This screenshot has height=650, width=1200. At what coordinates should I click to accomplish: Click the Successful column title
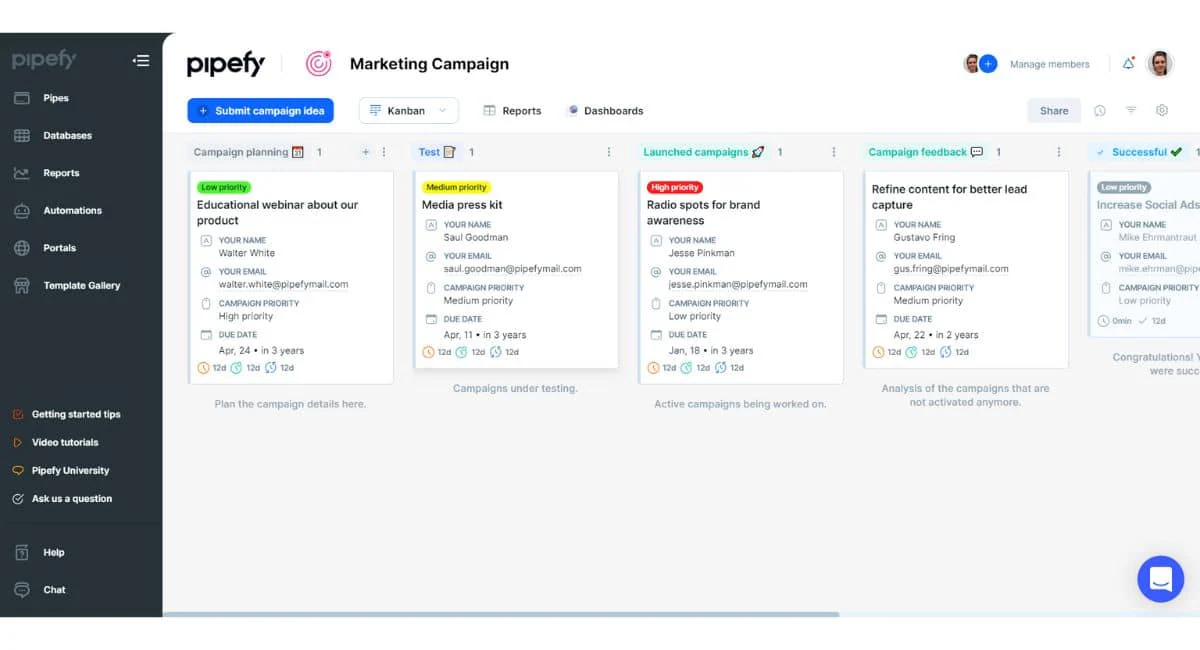coord(1139,152)
